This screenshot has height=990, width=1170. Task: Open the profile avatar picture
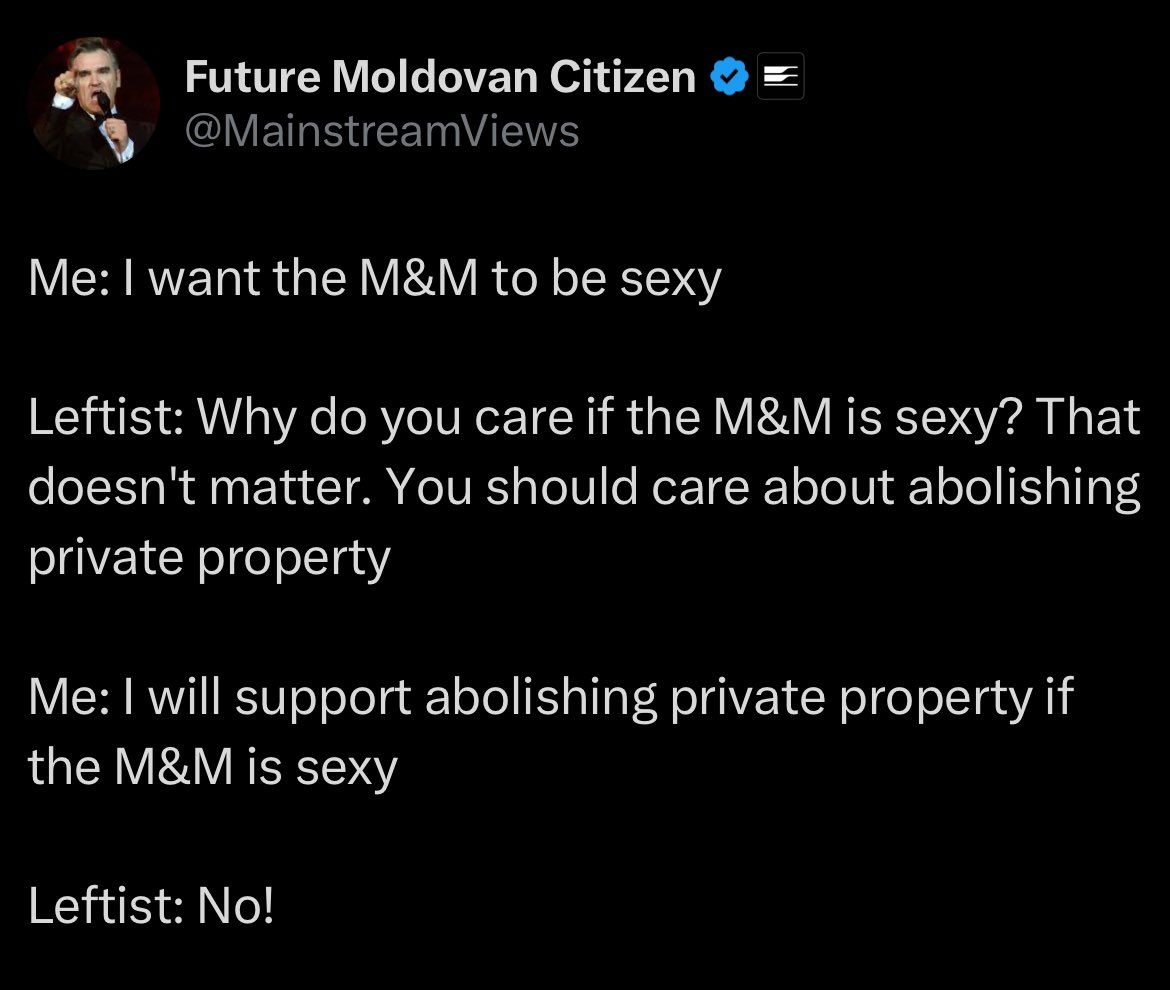93,103
